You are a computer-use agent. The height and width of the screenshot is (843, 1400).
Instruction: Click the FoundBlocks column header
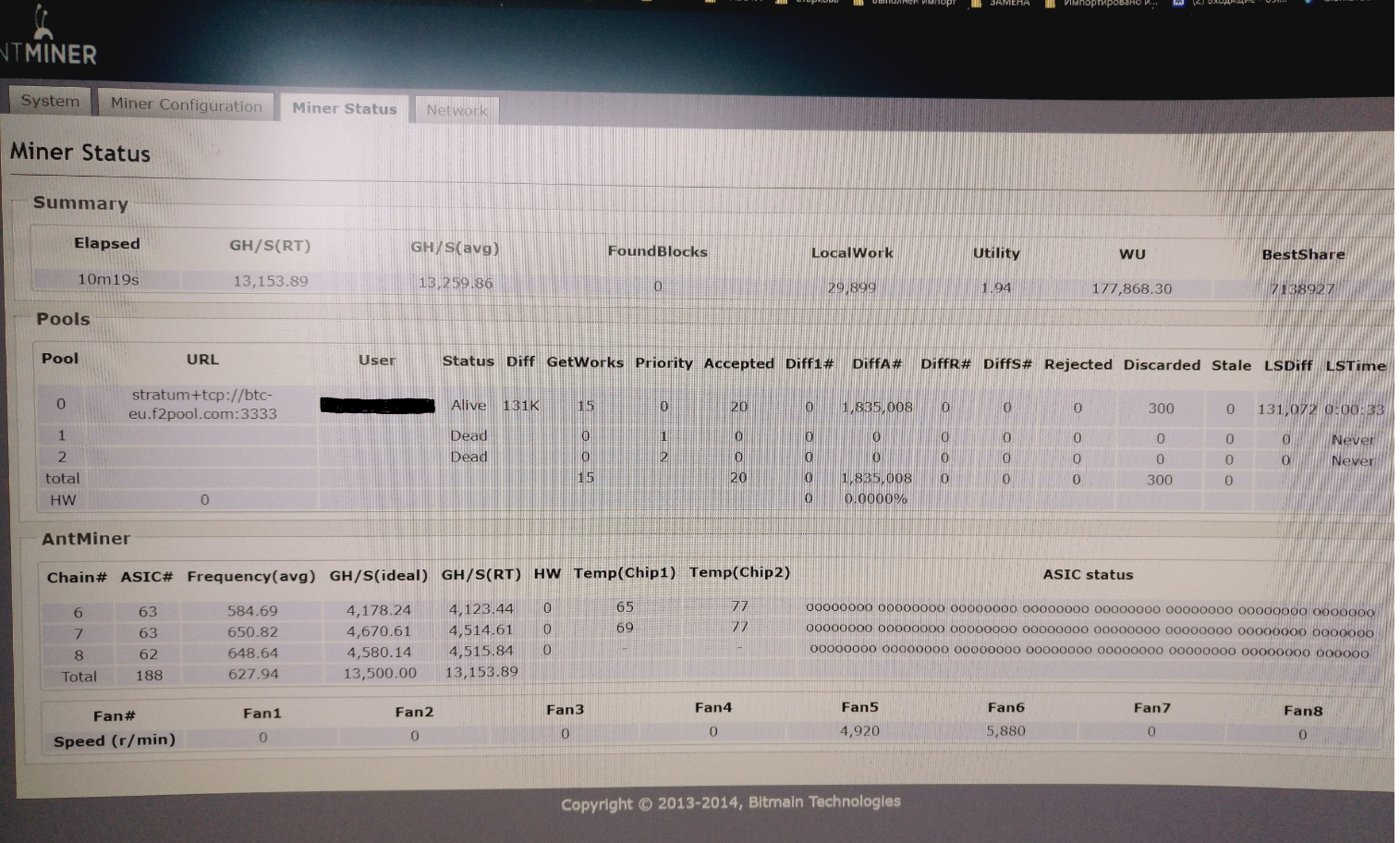pos(657,251)
